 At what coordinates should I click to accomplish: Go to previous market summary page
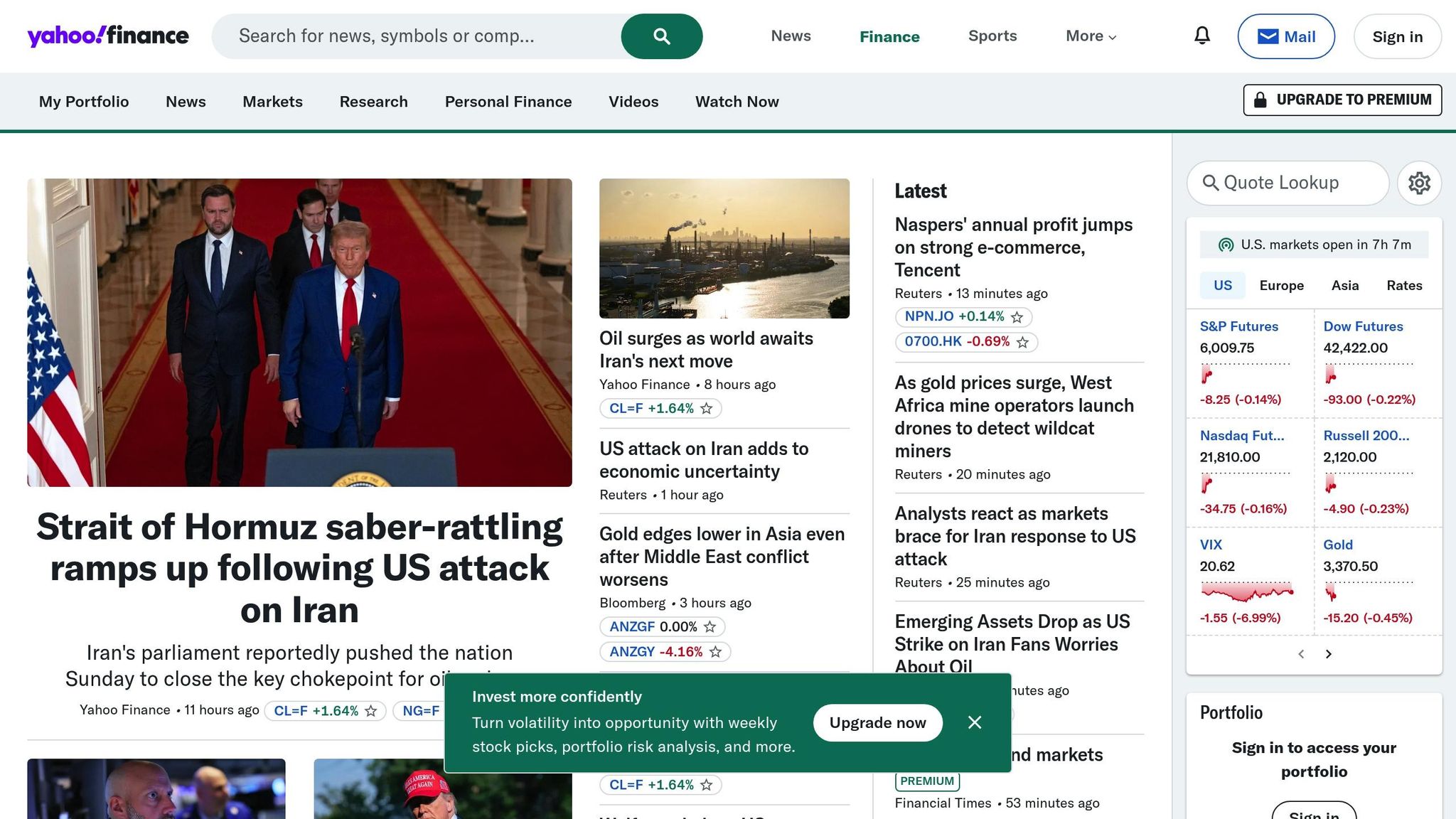pos(1301,654)
